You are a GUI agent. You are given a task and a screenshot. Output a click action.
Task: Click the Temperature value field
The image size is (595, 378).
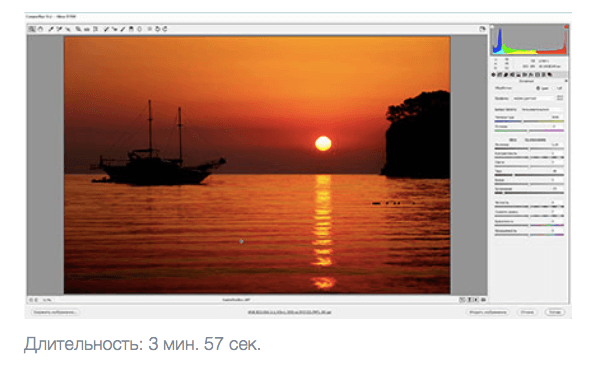coord(556,117)
